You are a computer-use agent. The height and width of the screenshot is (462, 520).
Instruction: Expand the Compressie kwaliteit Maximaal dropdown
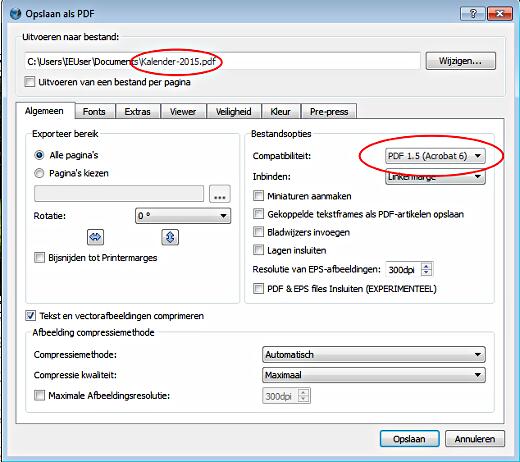click(374, 375)
